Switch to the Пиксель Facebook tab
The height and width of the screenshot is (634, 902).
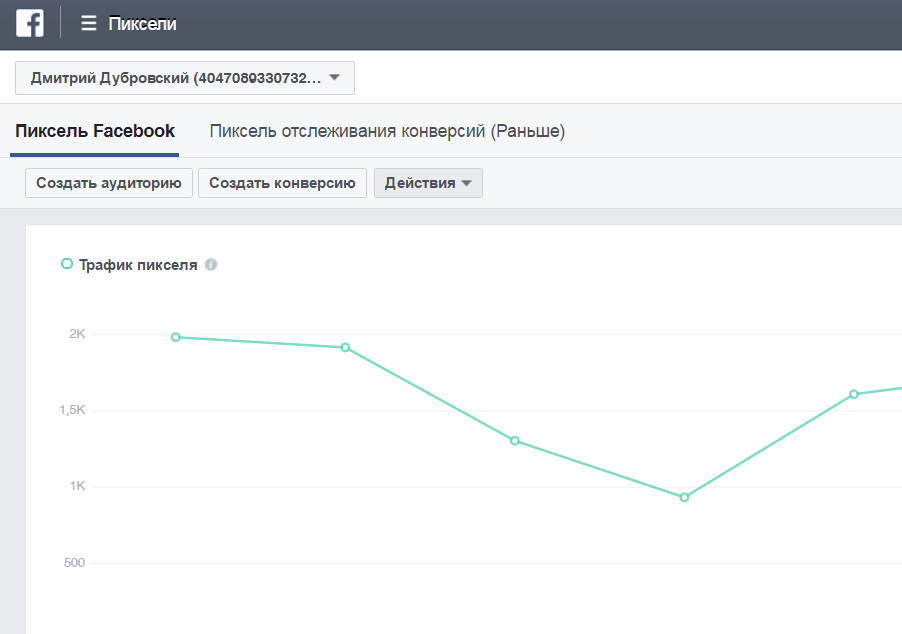pyautogui.click(x=95, y=131)
